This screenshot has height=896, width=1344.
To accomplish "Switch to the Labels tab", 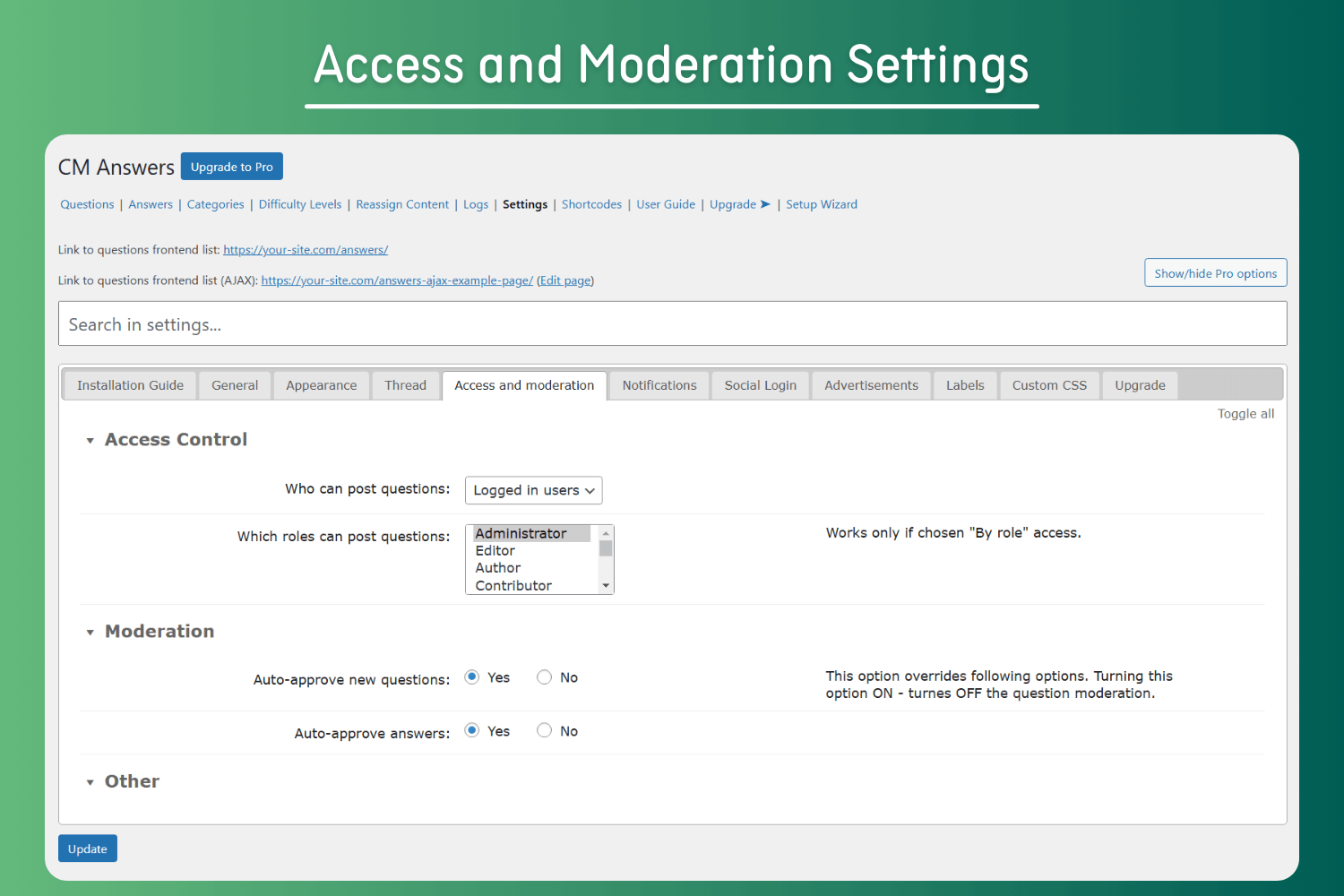I will (x=965, y=385).
